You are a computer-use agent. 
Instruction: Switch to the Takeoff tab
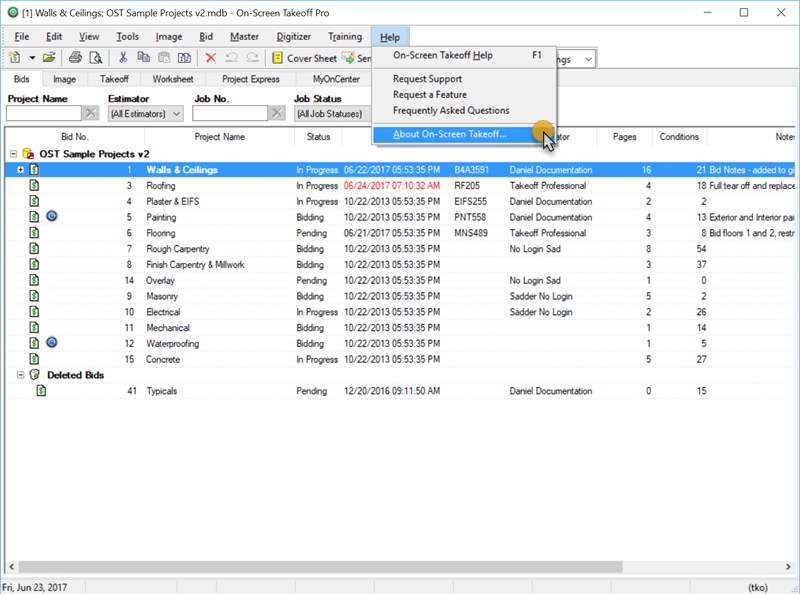click(x=114, y=79)
